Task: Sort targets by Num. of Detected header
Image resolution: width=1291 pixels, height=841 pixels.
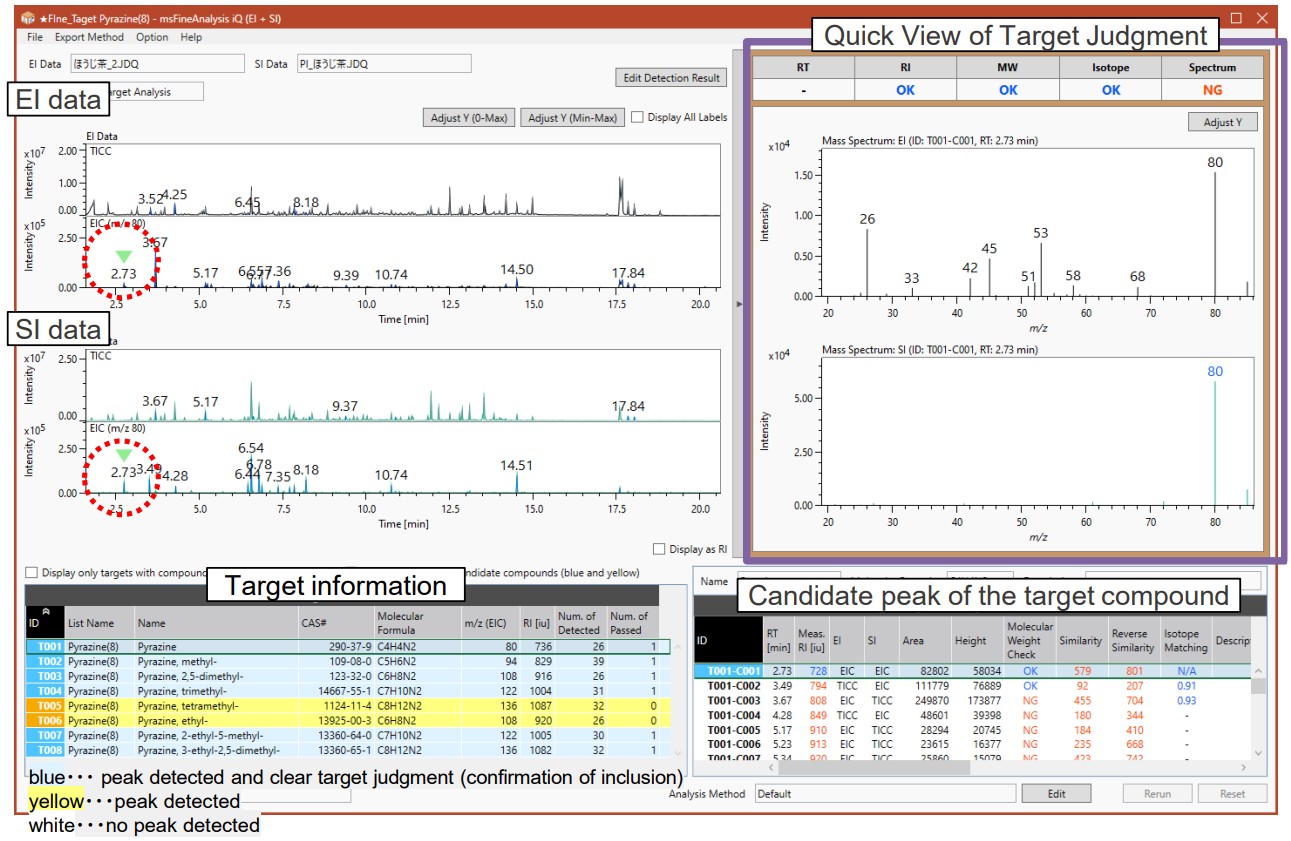Action: point(578,623)
